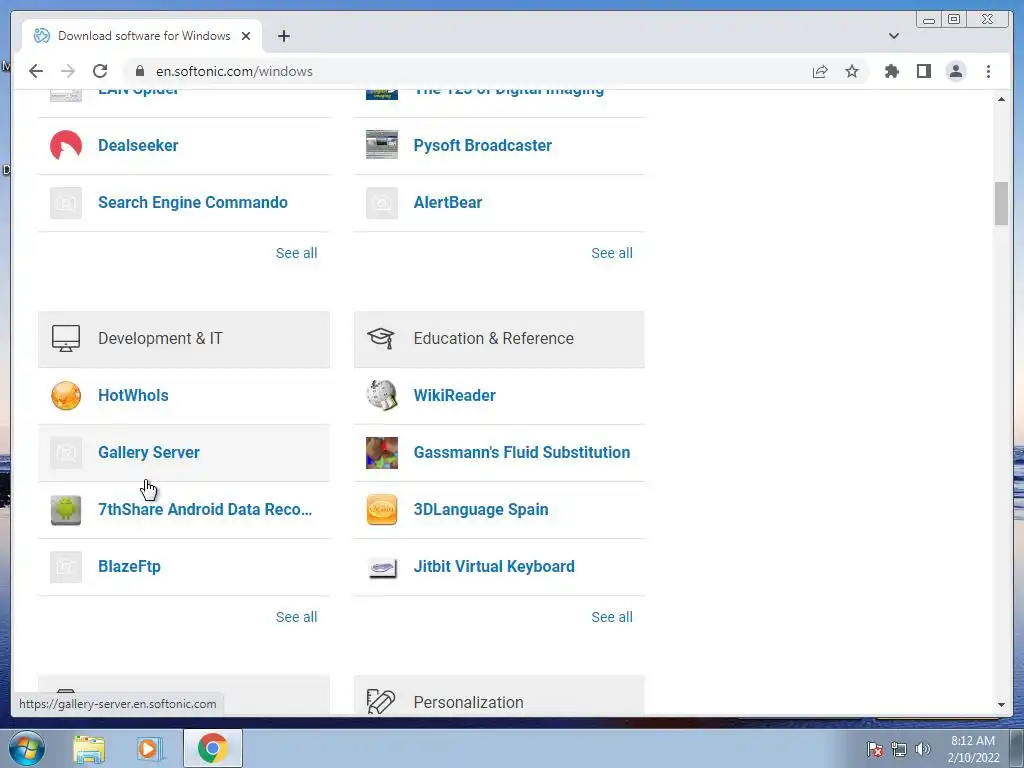The width and height of the screenshot is (1024, 768).
Task: Click See all below AlertBear
Action: coord(612,253)
